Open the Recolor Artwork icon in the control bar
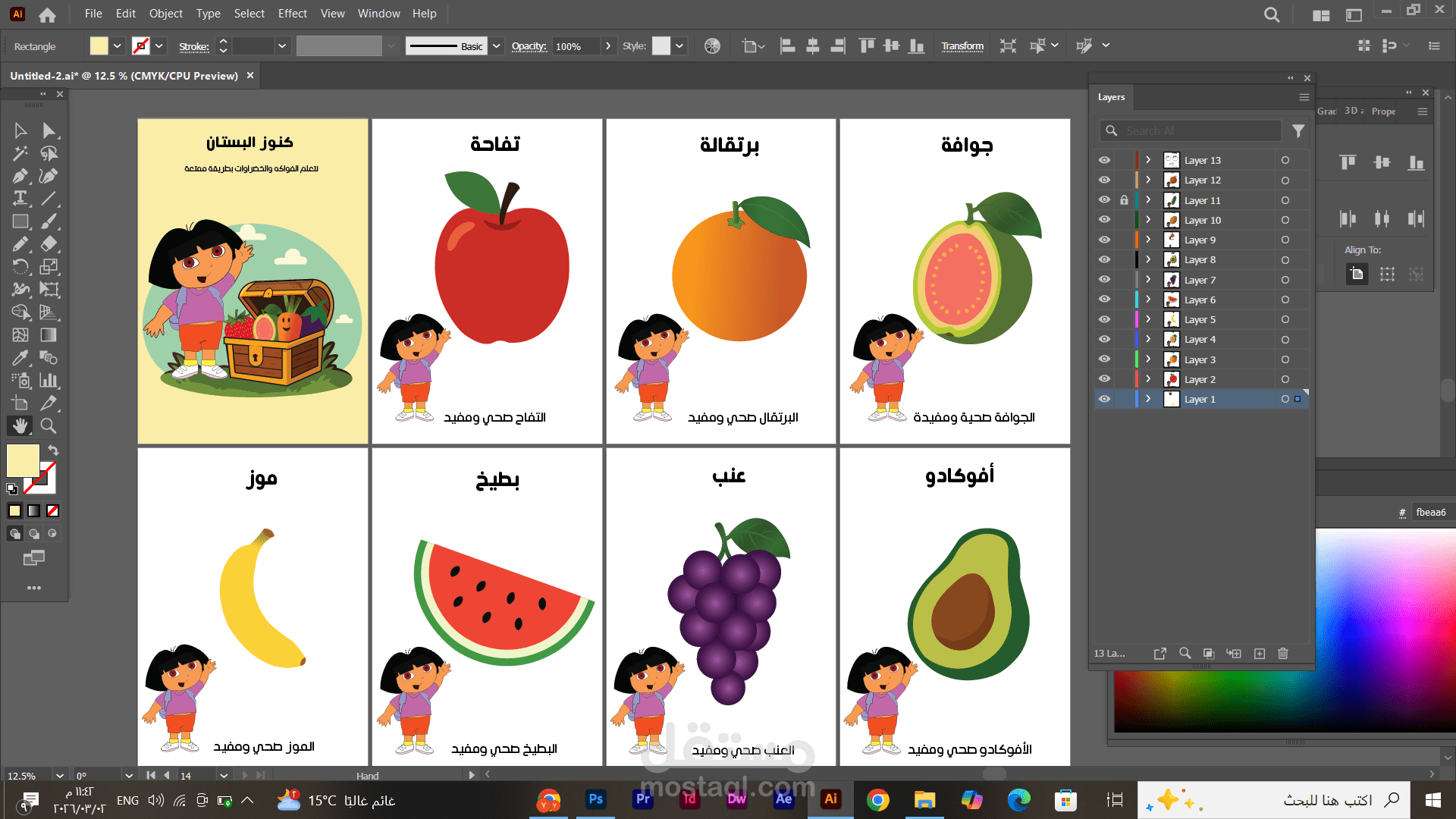The image size is (1456, 819). pyautogui.click(x=712, y=46)
